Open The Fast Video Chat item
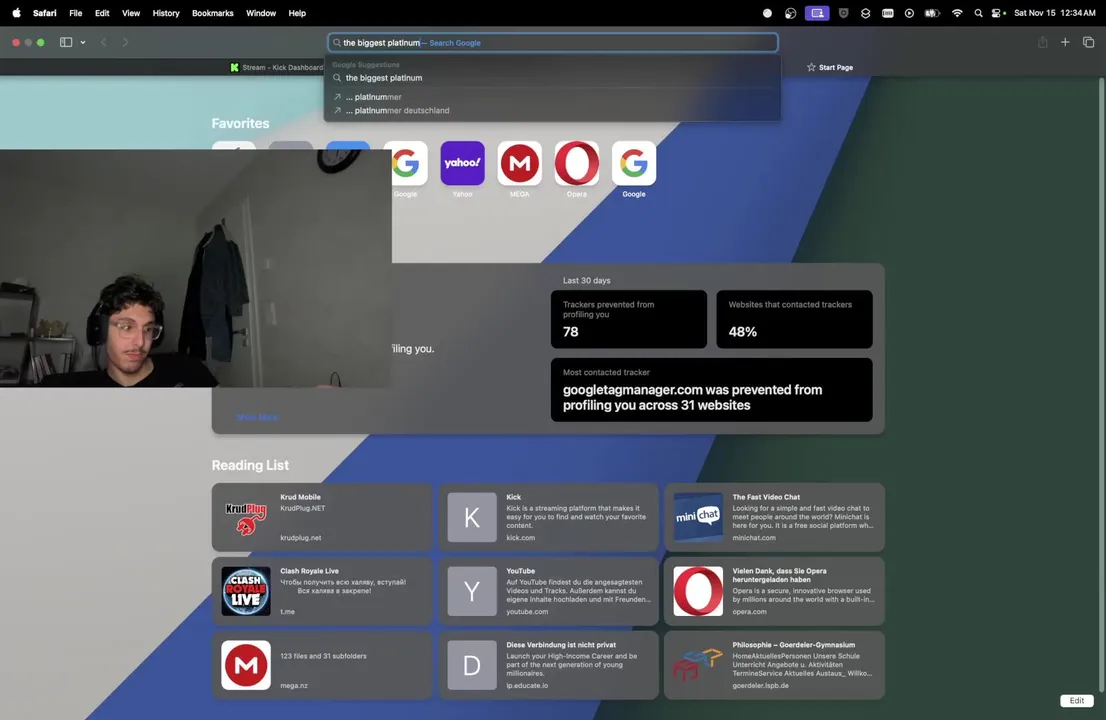This screenshot has width=1106, height=720. (774, 517)
